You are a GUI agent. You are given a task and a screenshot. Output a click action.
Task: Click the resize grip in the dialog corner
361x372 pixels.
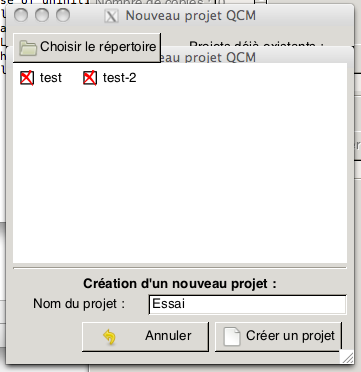(347, 357)
